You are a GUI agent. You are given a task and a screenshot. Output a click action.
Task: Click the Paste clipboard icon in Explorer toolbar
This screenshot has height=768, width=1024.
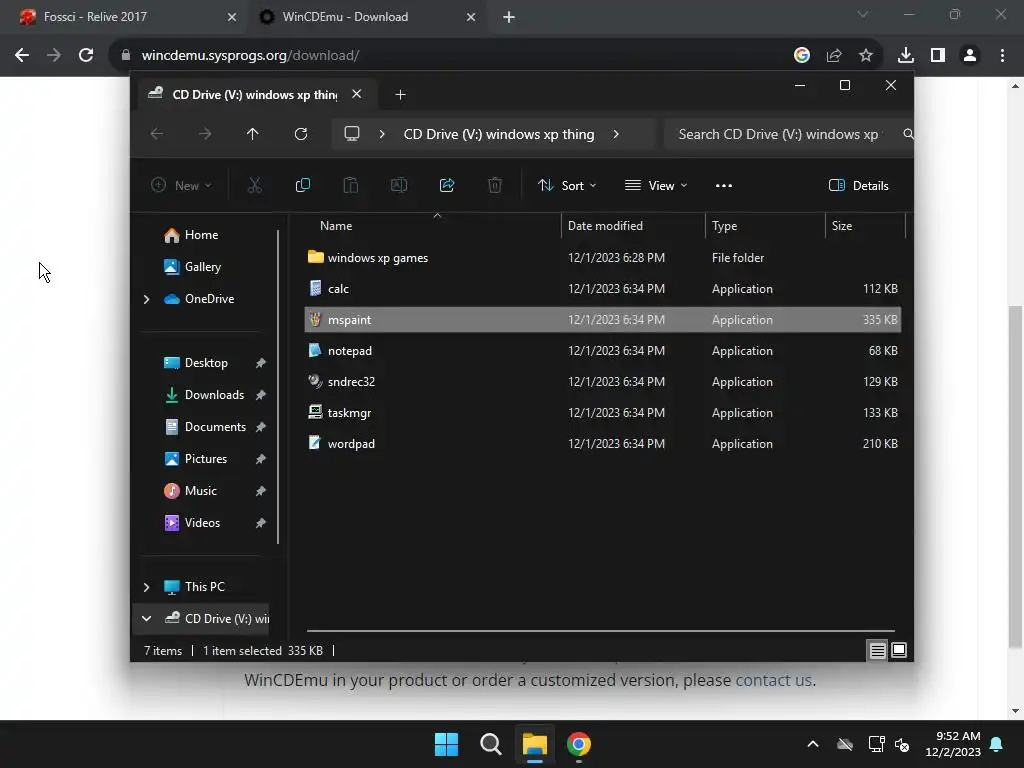[x=351, y=185]
